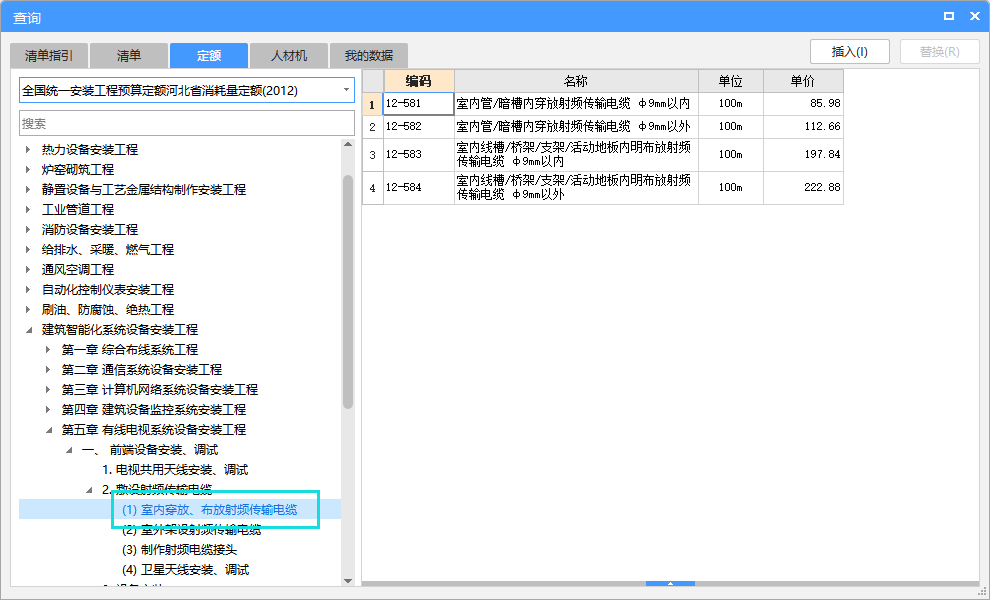This screenshot has width=990, height=600.
Task: Click price cell 85.98
Action: click(x=803, y=104)
